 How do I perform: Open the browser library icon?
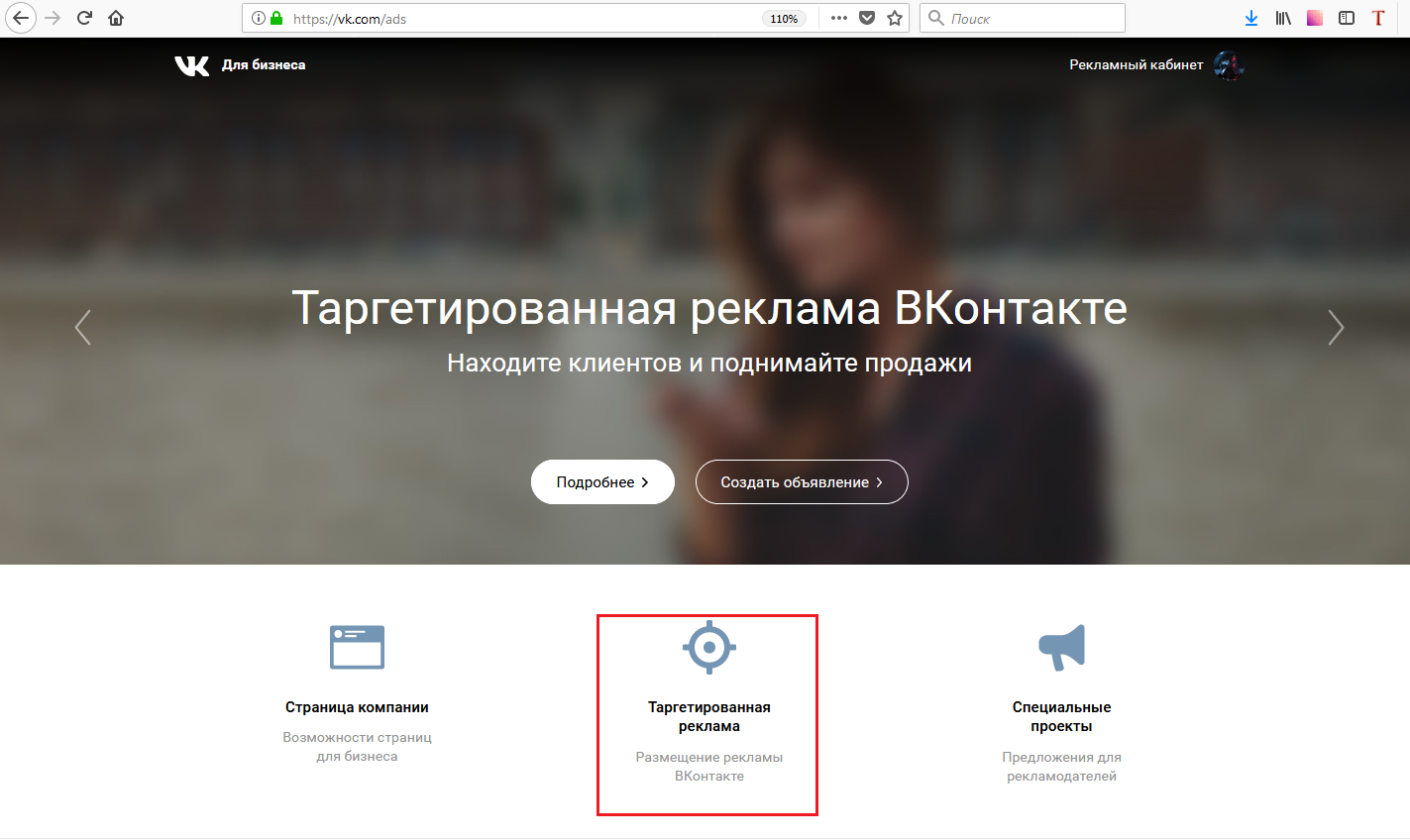coord(1283,18)
